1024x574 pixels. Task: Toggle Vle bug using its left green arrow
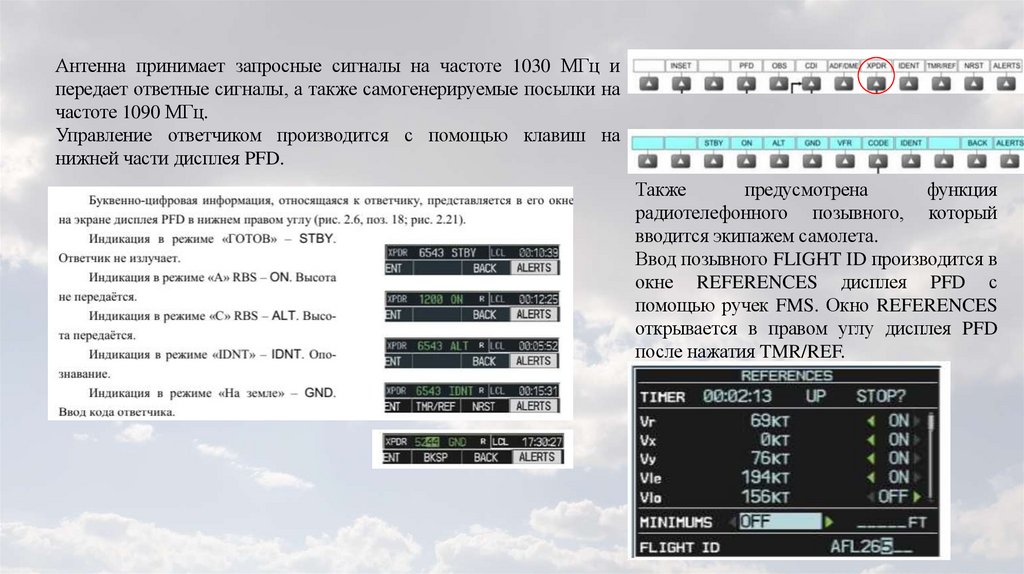coord(871,477)
